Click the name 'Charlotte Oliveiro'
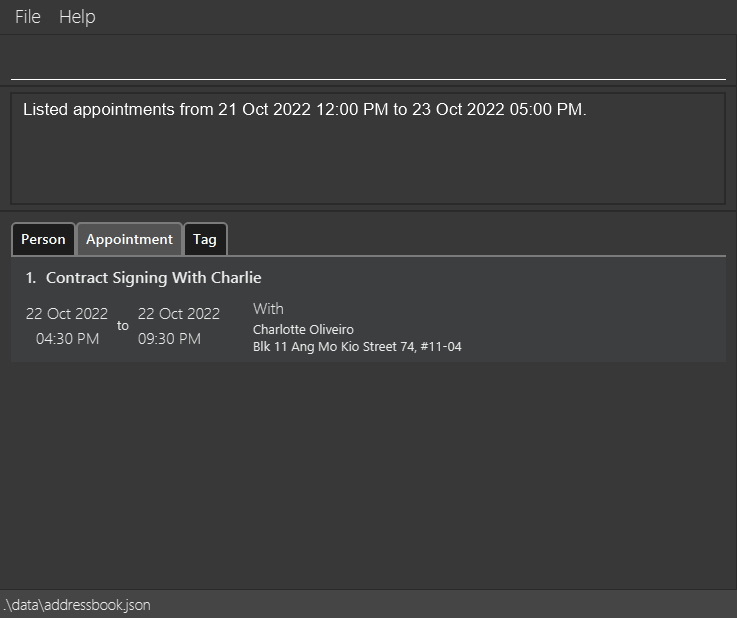737x618 pixels. [x=303, y=329]
